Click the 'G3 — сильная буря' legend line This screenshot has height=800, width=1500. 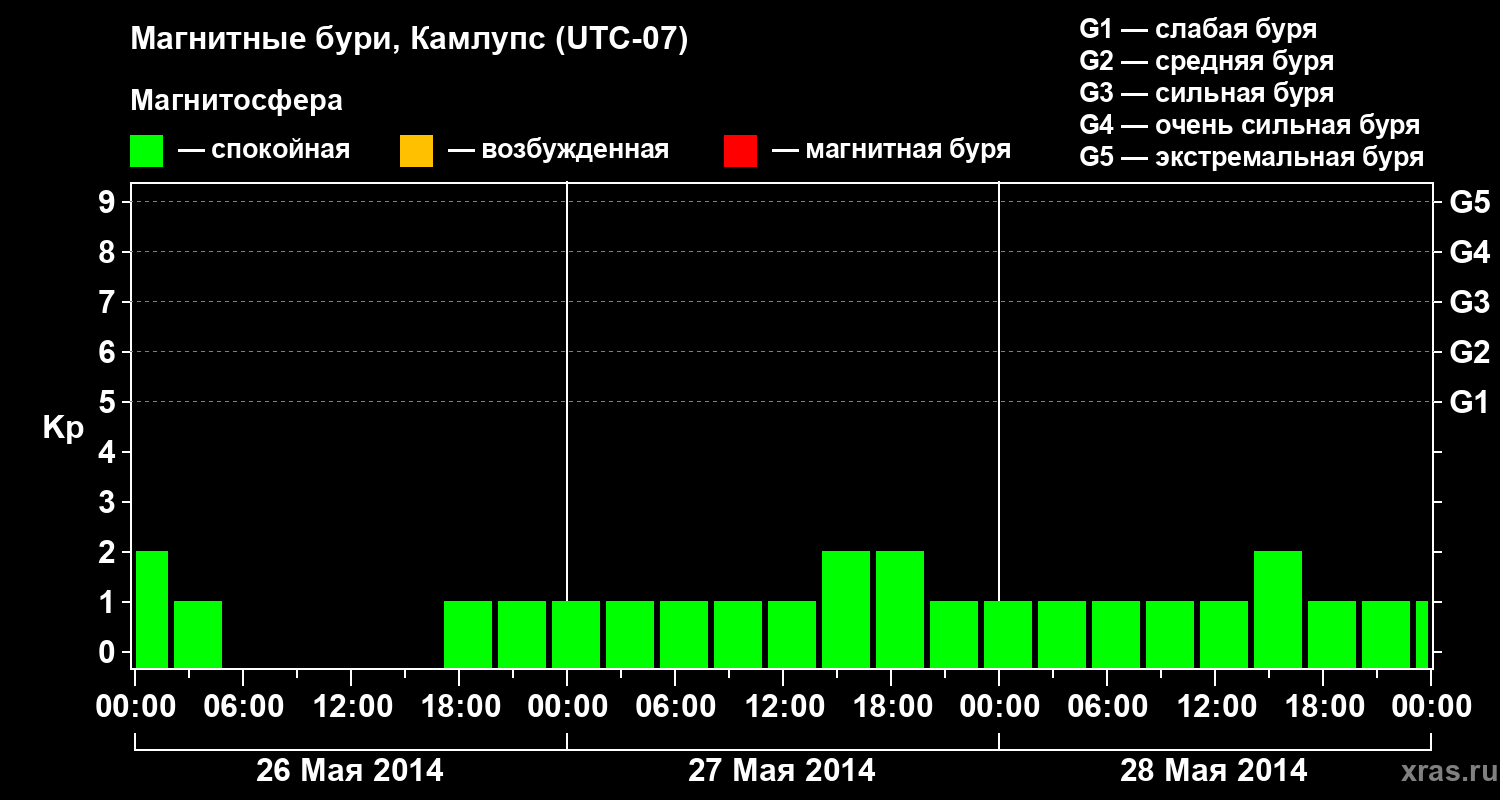[1207, 92]
